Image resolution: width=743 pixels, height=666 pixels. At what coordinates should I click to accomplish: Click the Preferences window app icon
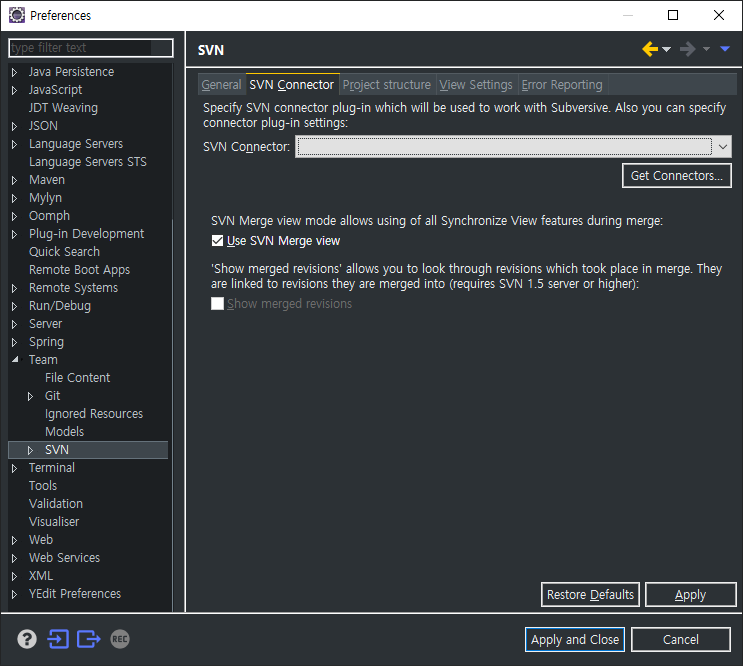point(17,15)
